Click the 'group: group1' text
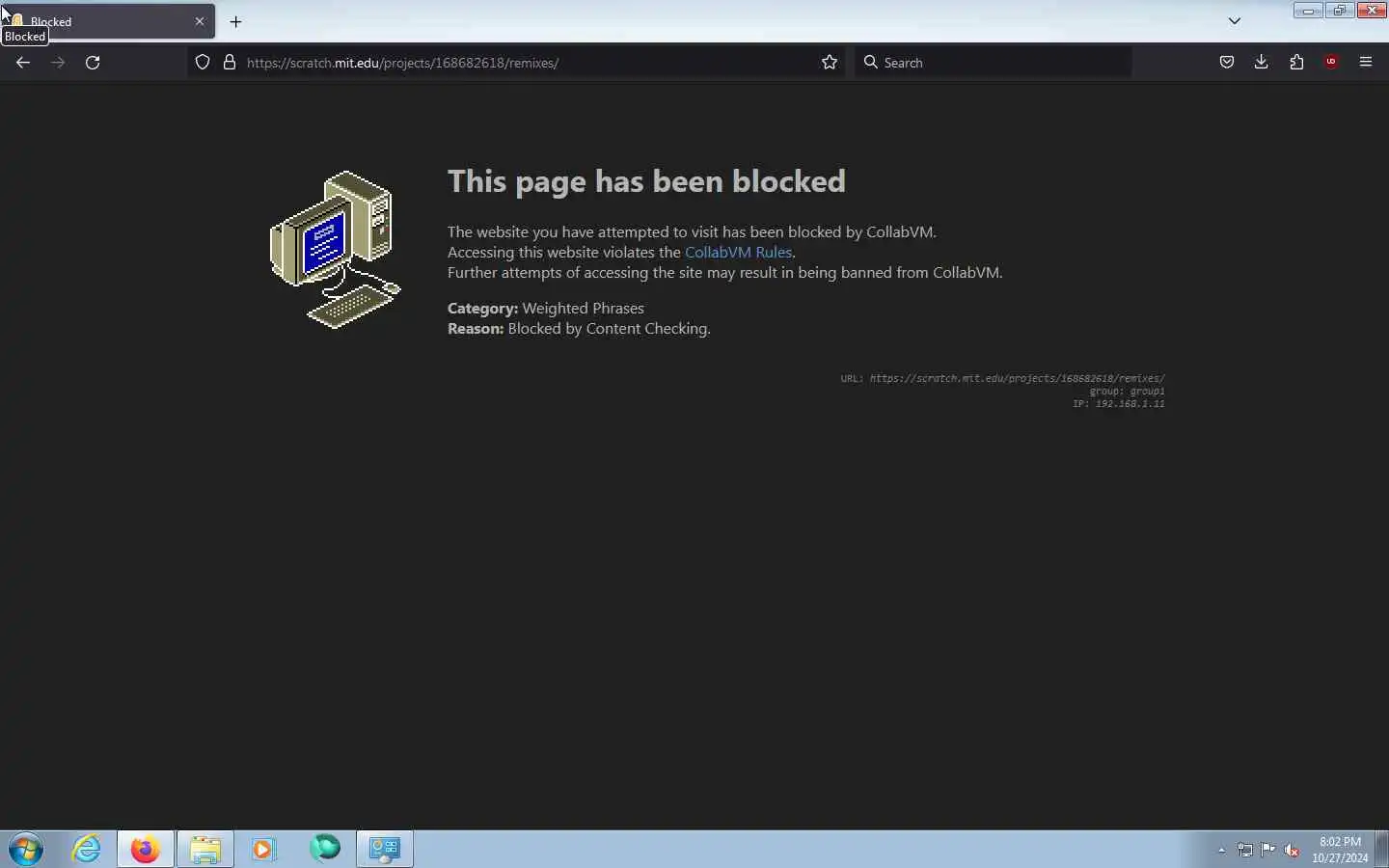This screenshot has height=868, width=1389. [1128, 391]
